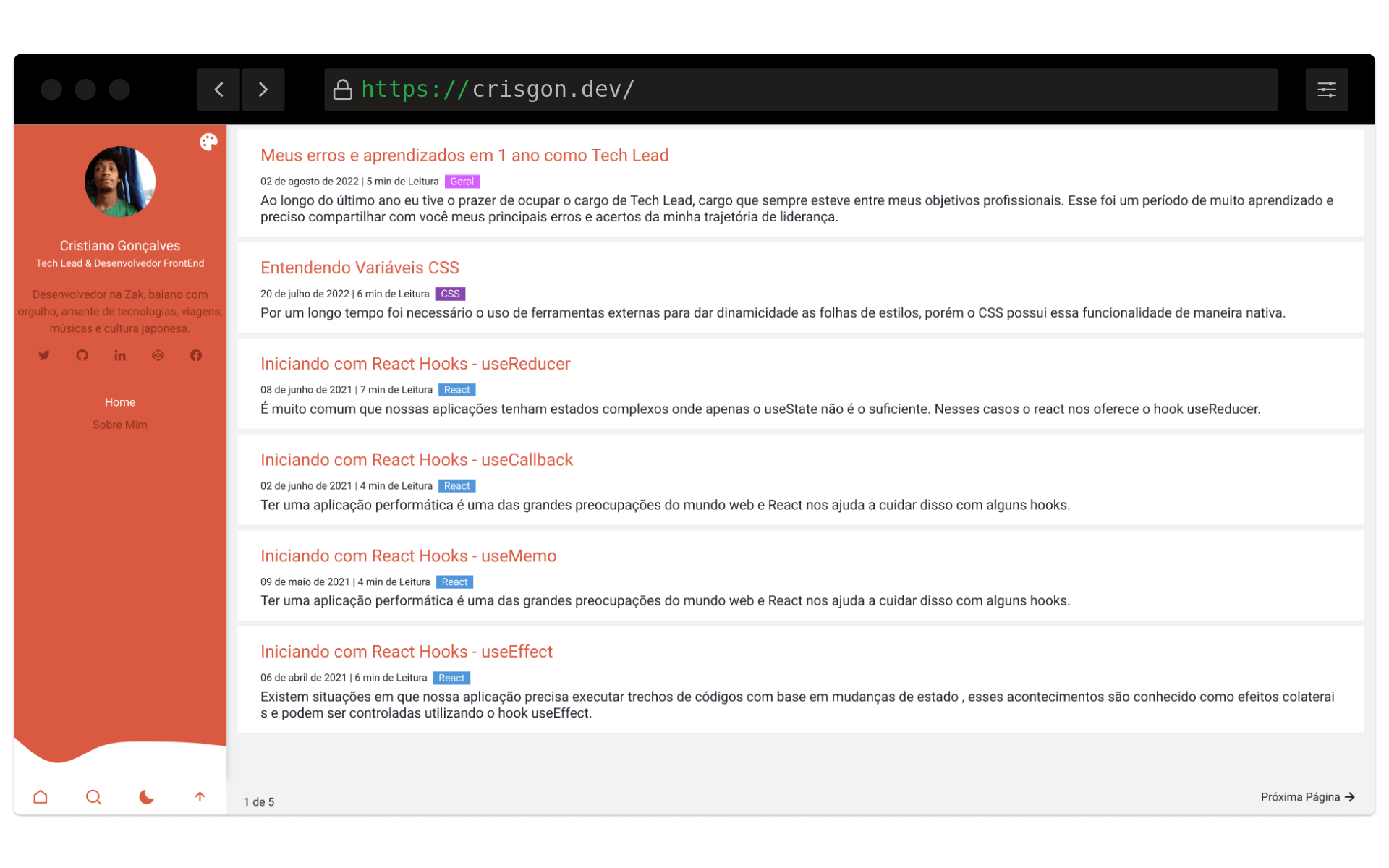Click date '20 de julho de 2022'
Viewport: 1389px width, 868px height.
[305, 294]
